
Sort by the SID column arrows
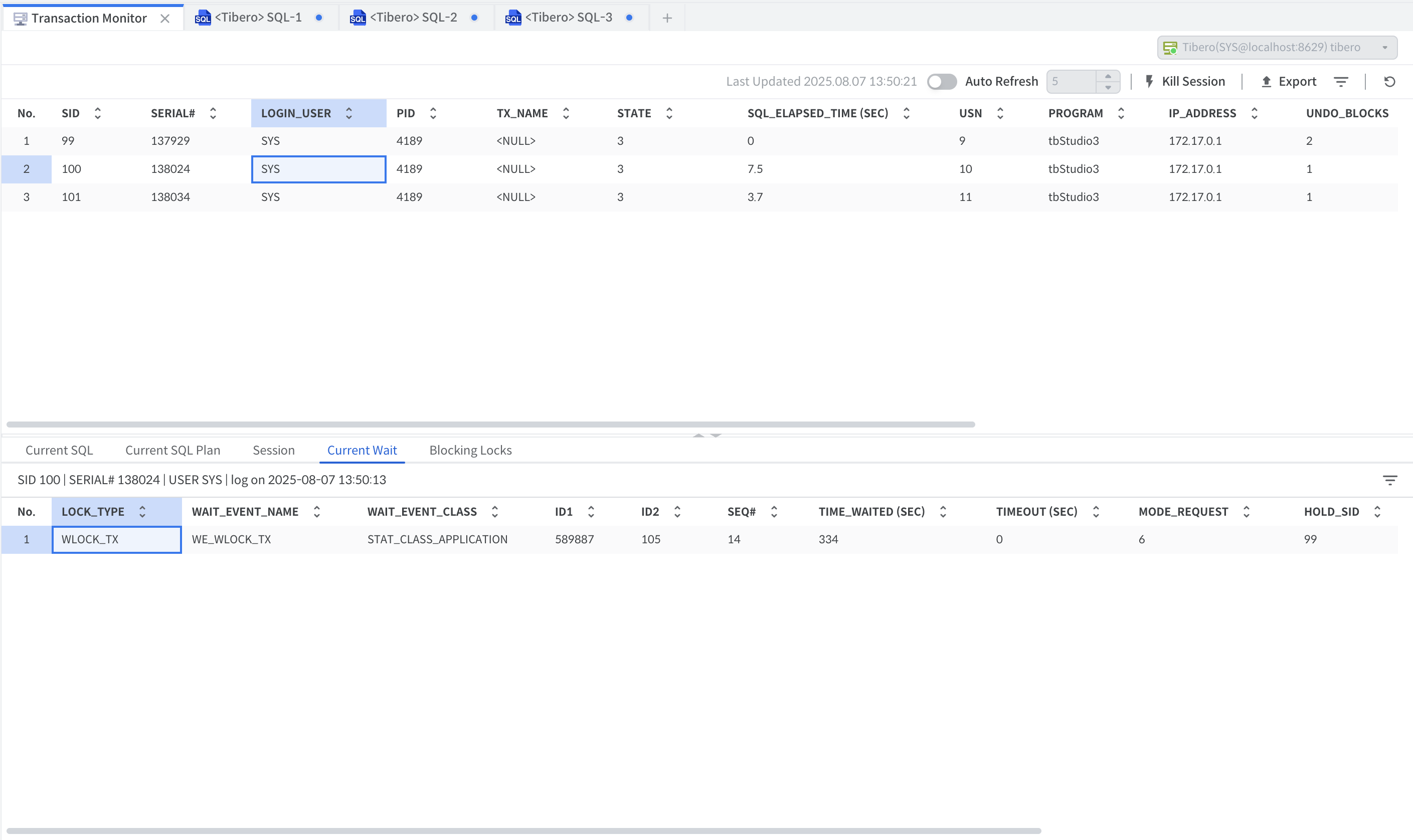coord(97,113)
